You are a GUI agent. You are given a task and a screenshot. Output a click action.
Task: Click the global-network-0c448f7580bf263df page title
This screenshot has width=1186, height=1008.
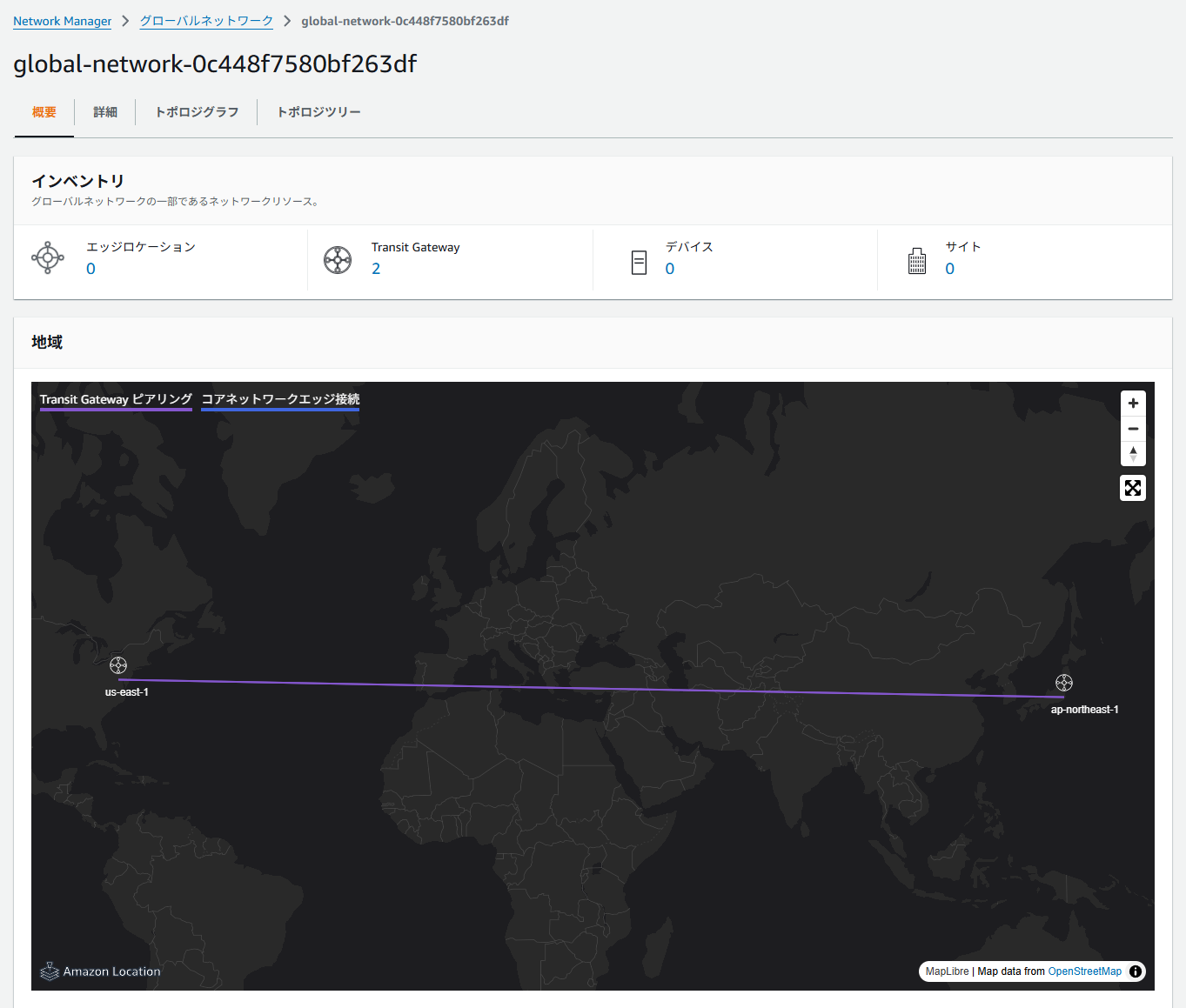(x=215, y=63)
